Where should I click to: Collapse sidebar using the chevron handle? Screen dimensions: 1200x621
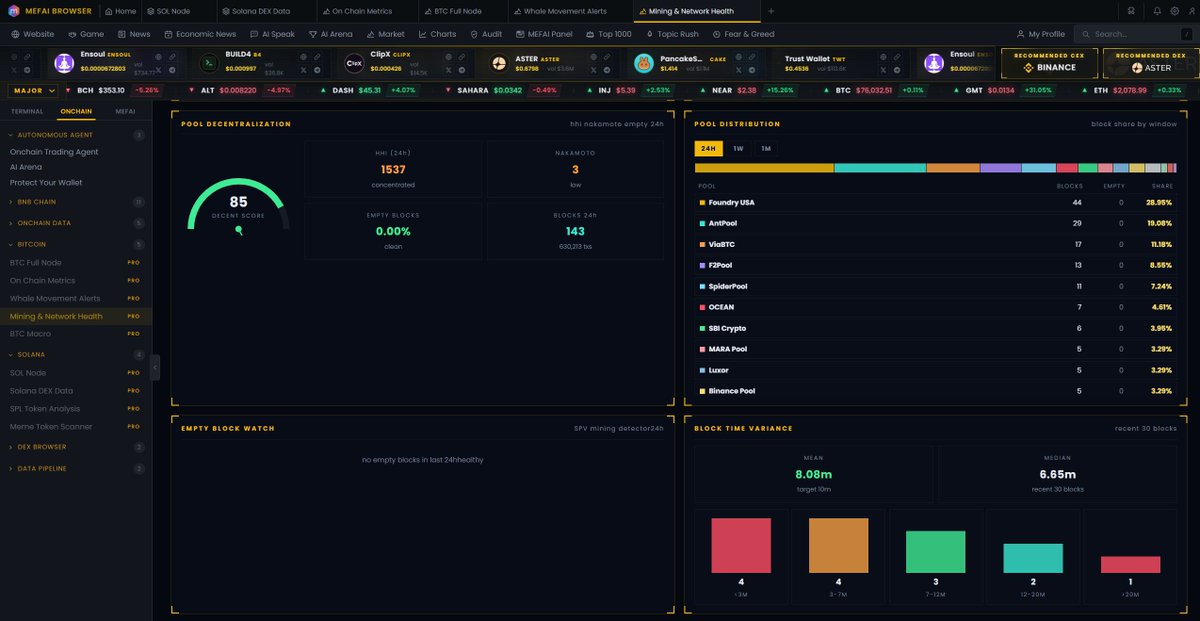click(x=155, y=368)
